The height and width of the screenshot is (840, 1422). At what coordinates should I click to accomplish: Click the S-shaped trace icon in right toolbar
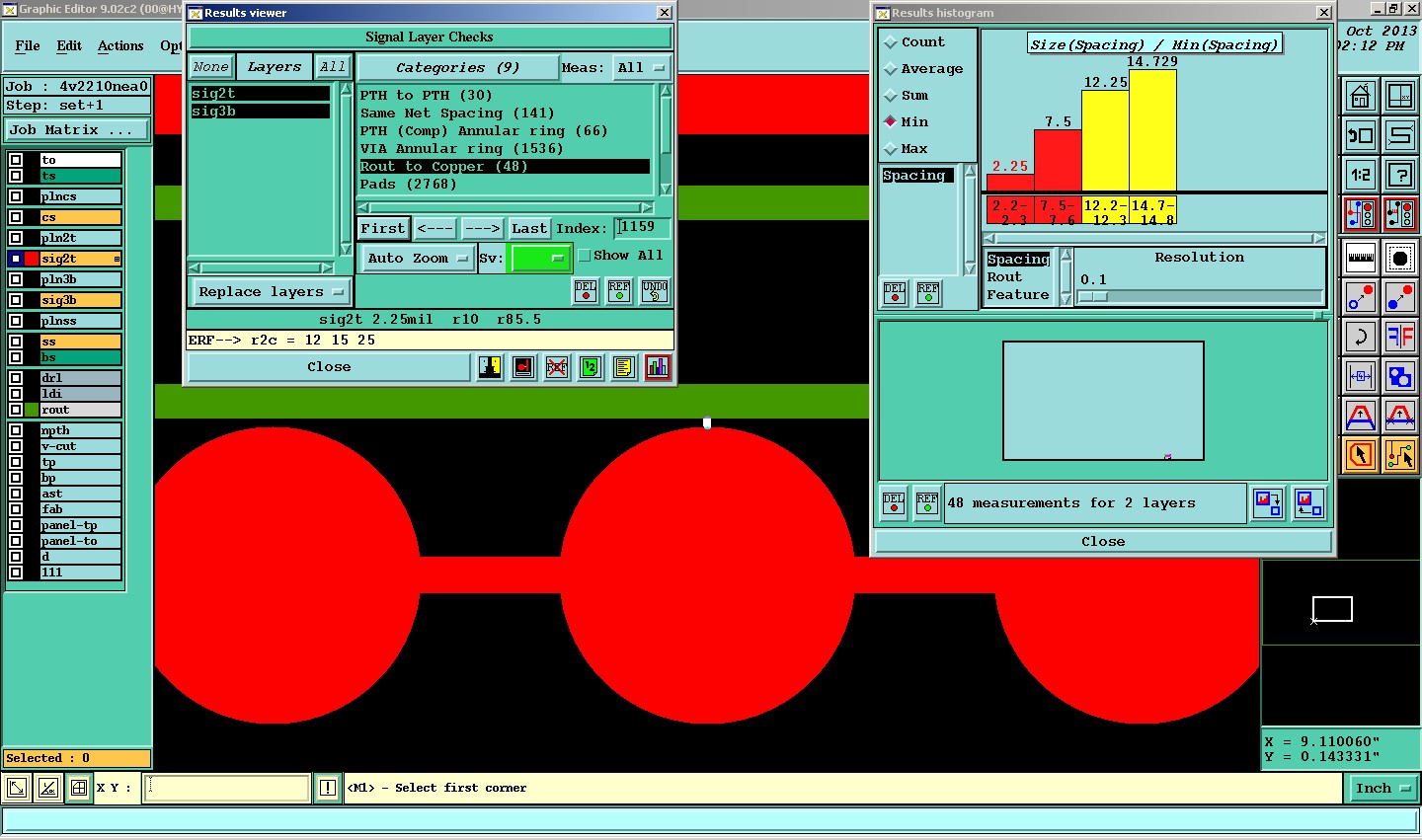[x=1400, y=135]
